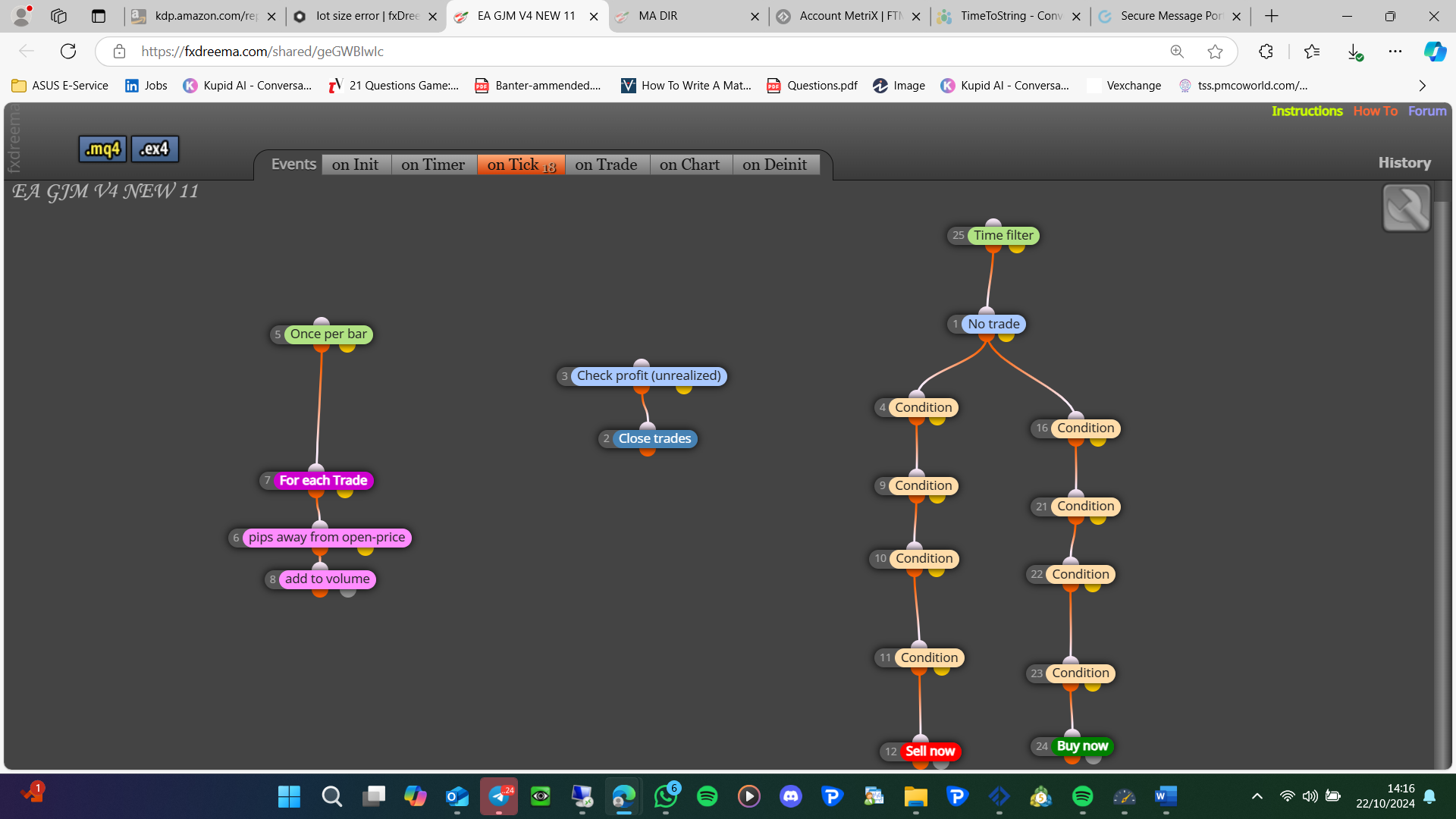Select Condition block number 11

pos(929,657)
